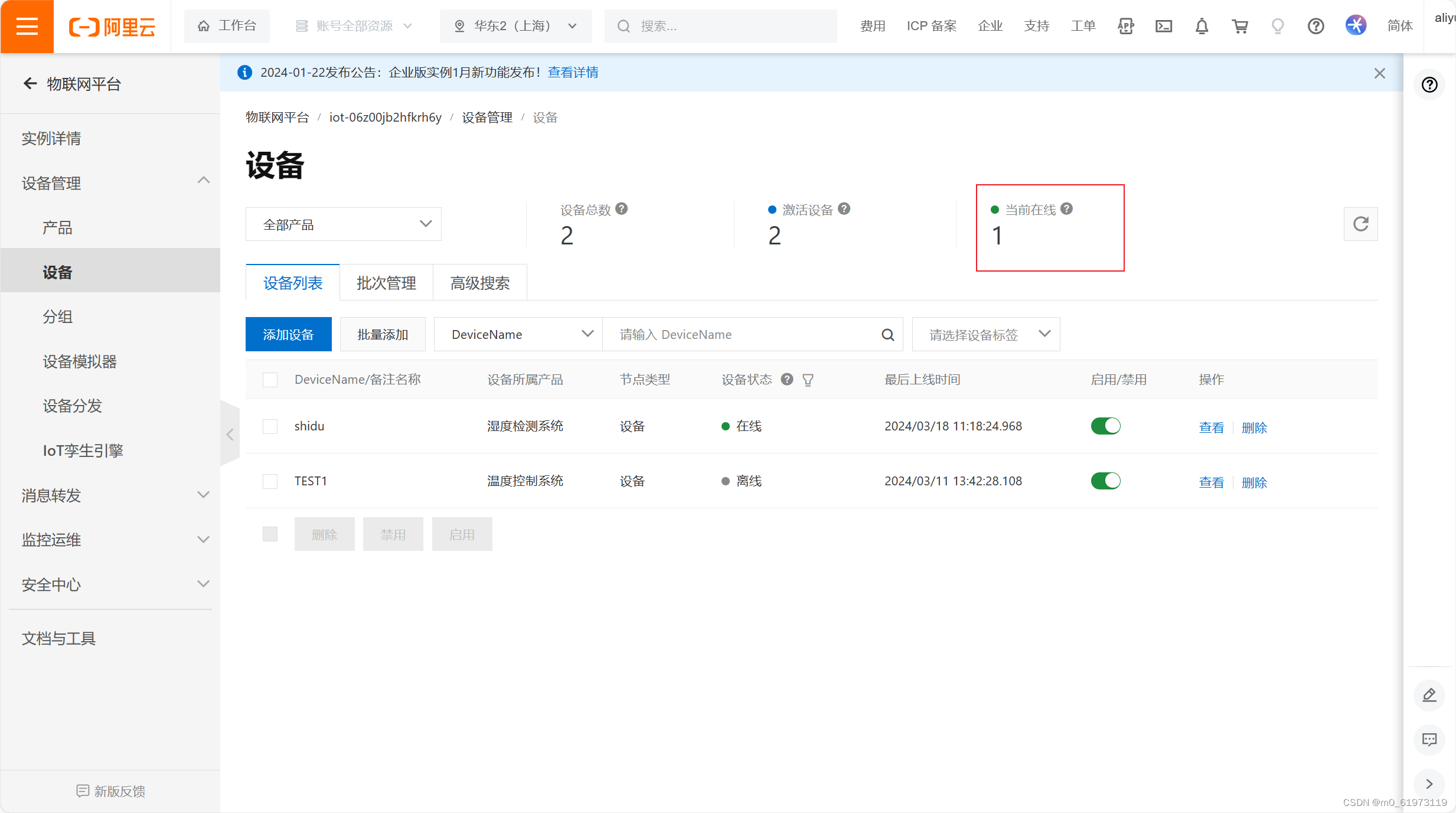Open the 华东2（上海）region selector

click(x=515, y=26)
